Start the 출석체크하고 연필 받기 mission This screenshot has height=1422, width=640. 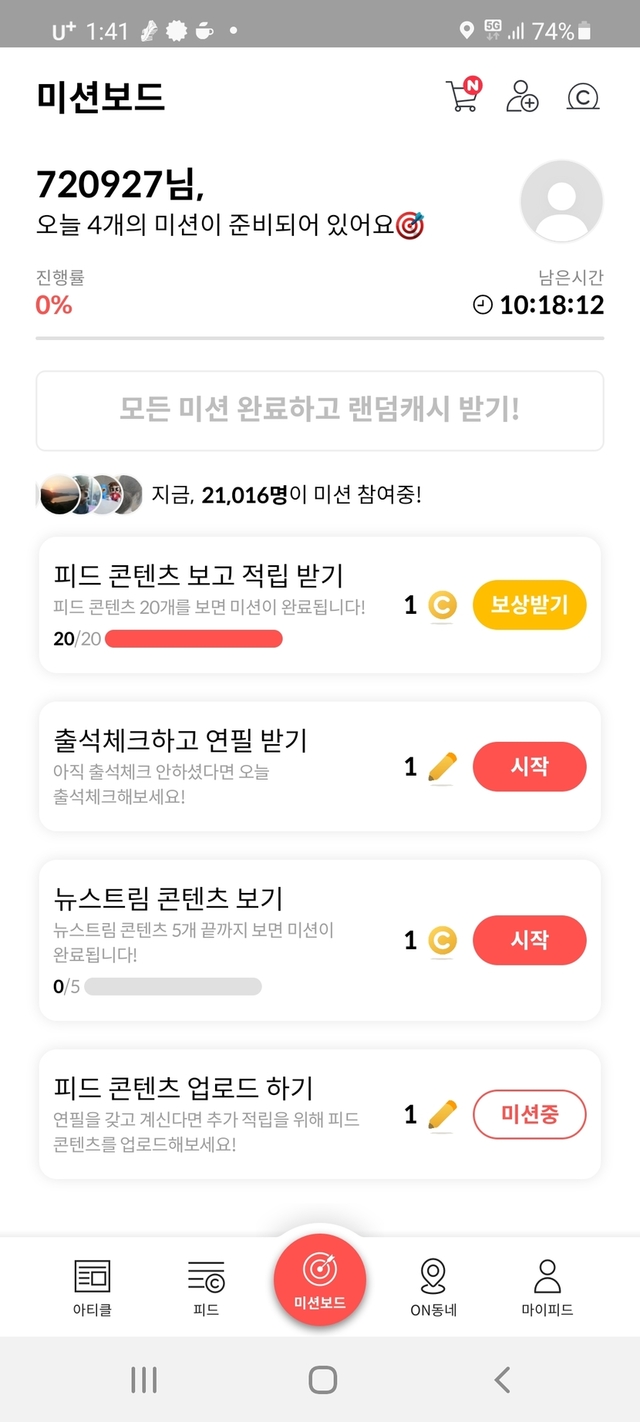(x=529, y=767)
